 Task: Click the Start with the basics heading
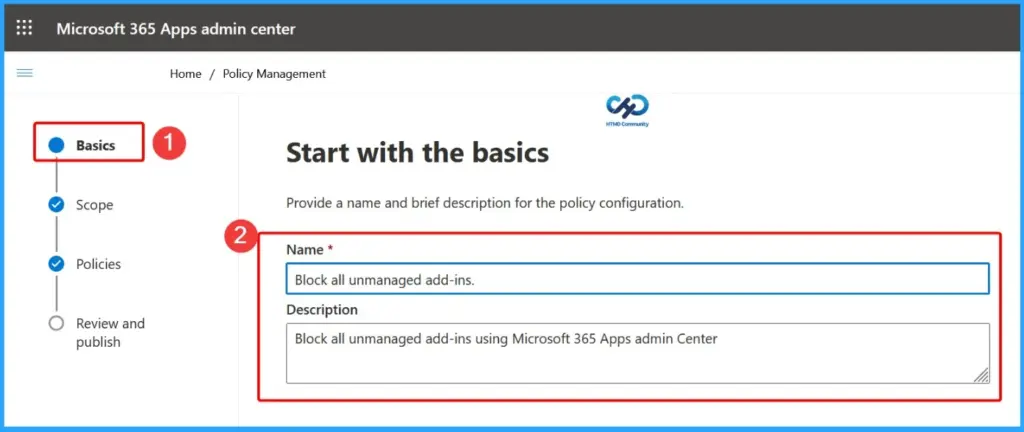click(x=417, y=153)
